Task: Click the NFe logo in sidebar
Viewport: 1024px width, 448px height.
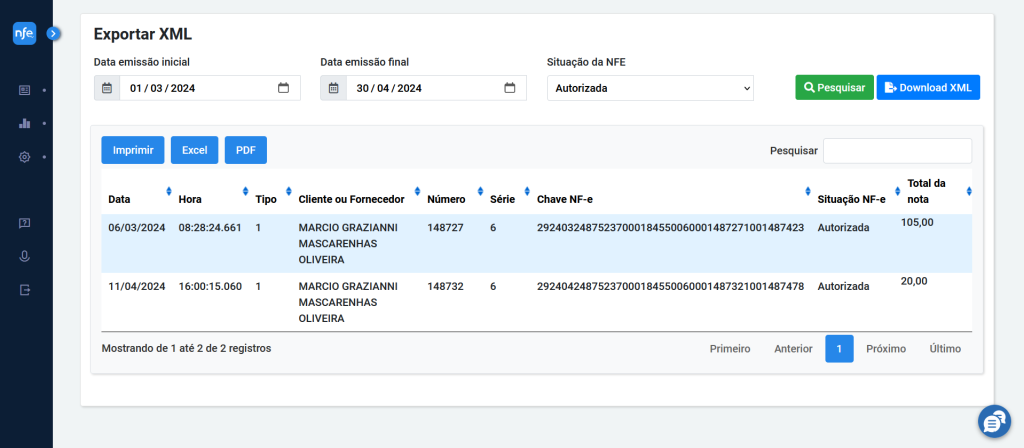Action: point(25,33)
